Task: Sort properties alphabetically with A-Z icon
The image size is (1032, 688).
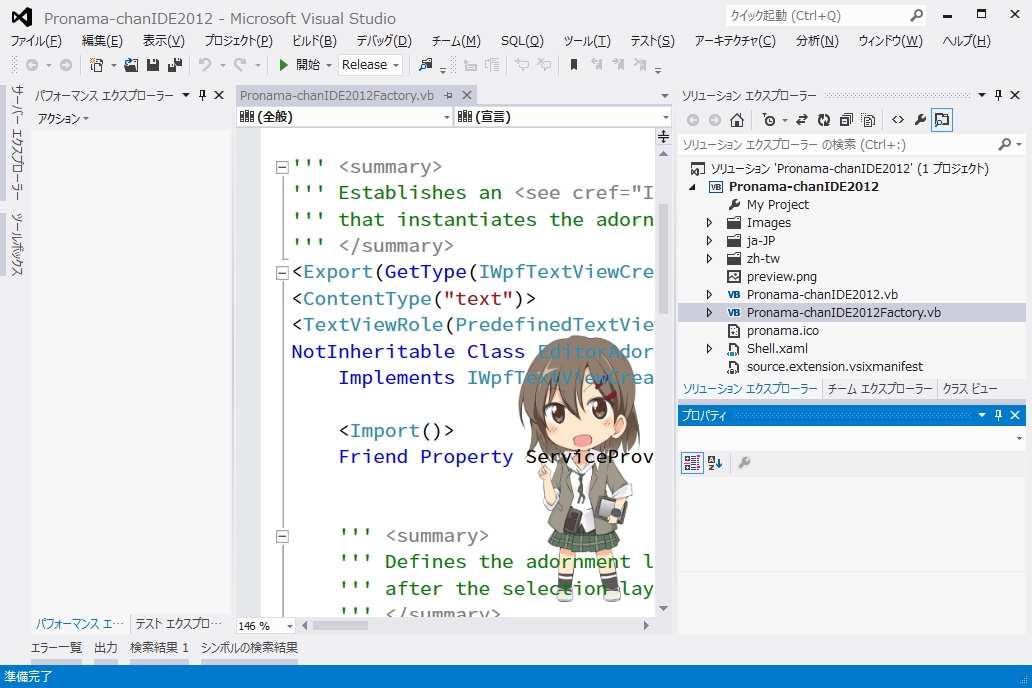Action: point(715,463)
